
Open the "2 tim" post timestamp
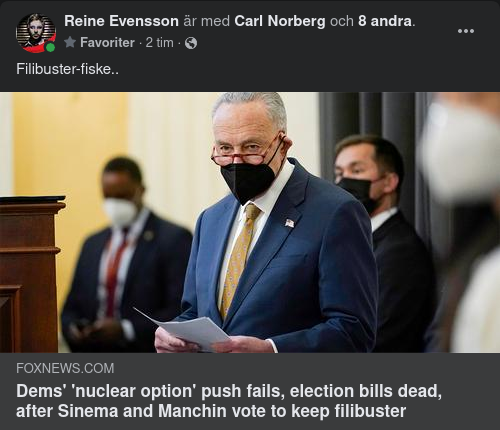click(x=159, y=43)
